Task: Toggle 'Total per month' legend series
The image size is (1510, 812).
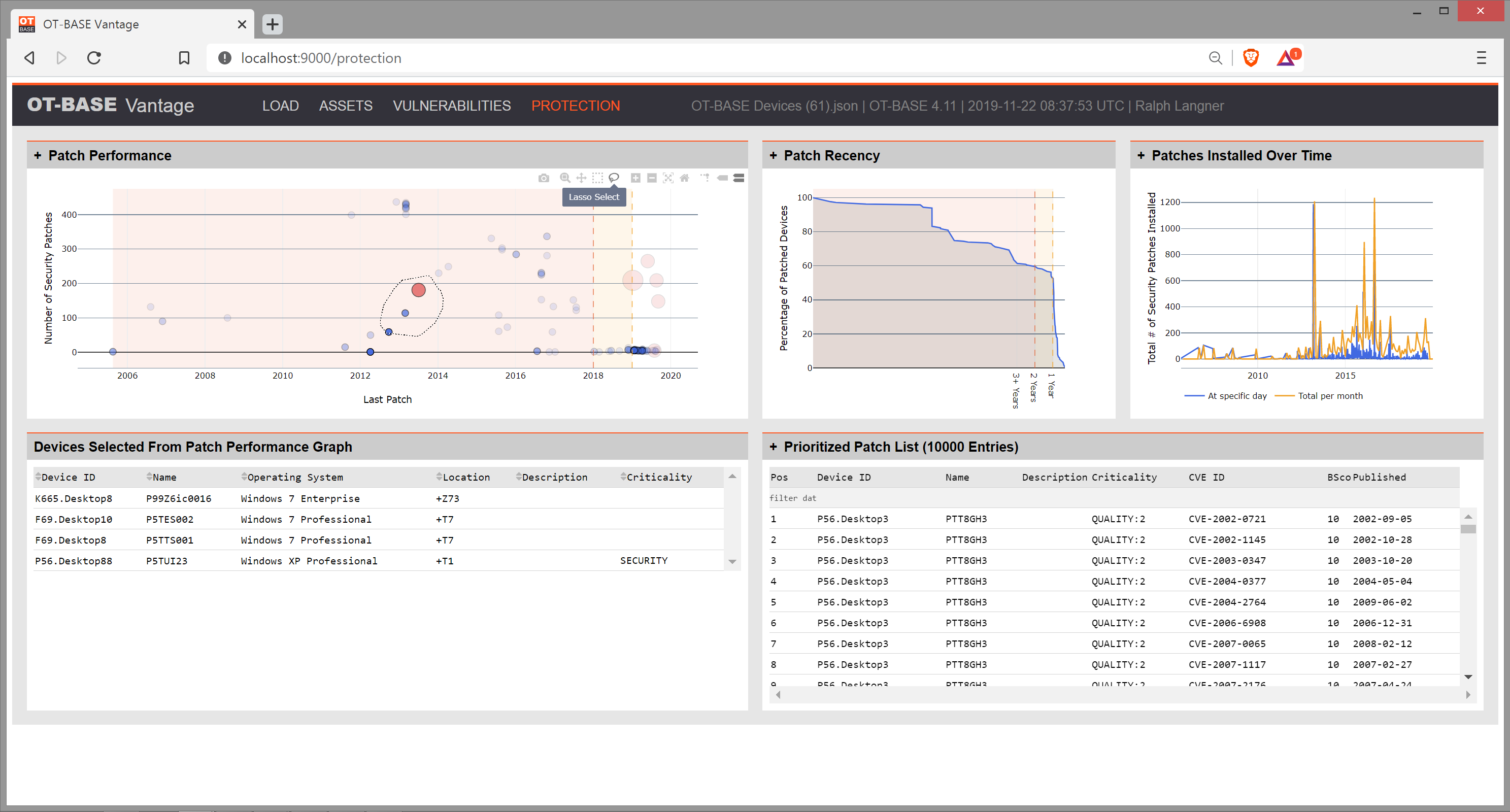Action: click(1318, 396)
